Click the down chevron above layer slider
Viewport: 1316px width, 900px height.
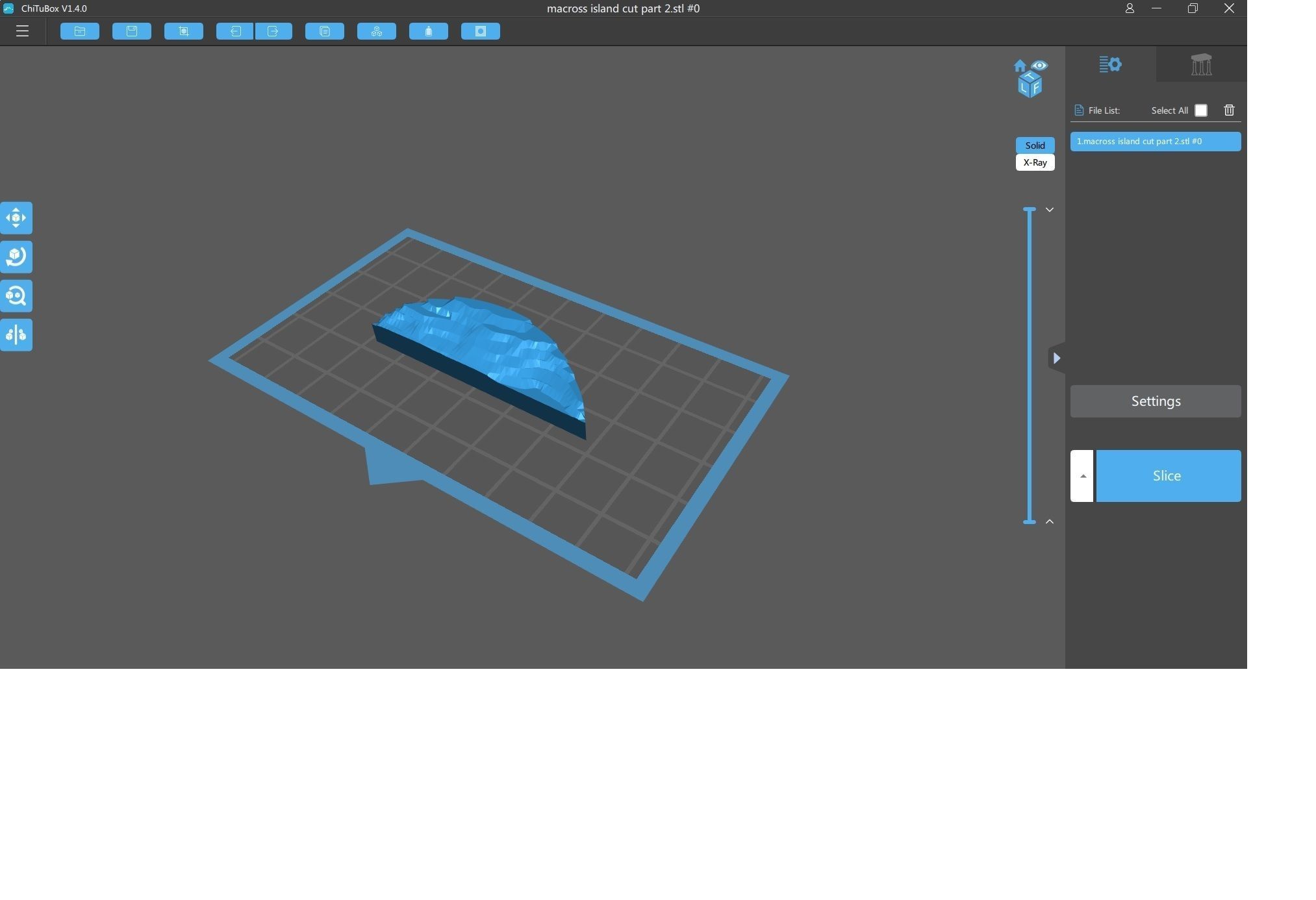click(1049, 210)
